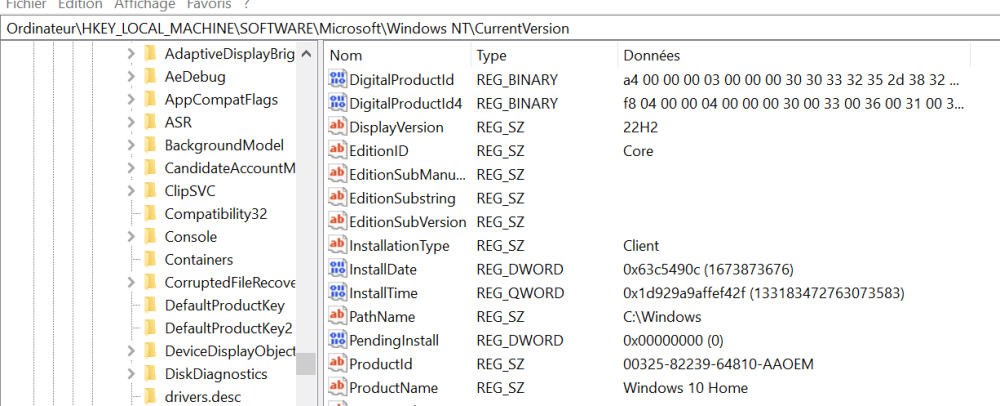Click the DigitalProductId binary value icon
1000x406 pixels.
coord(338,80)
